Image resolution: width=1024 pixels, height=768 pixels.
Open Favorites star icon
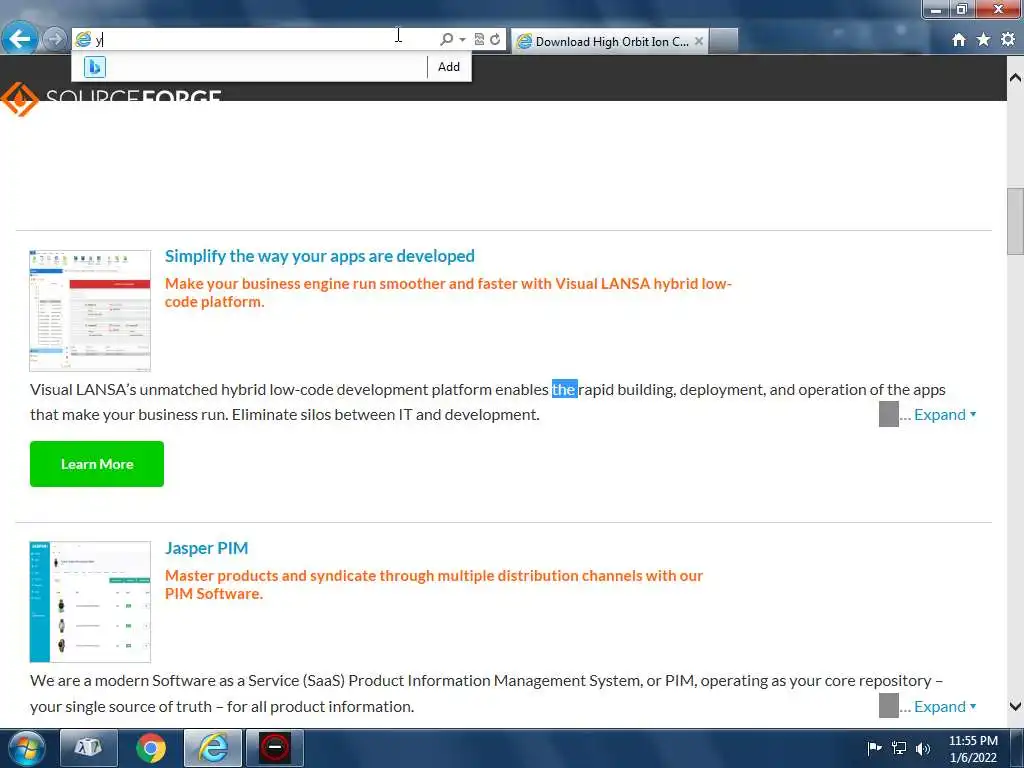(983, 40)
